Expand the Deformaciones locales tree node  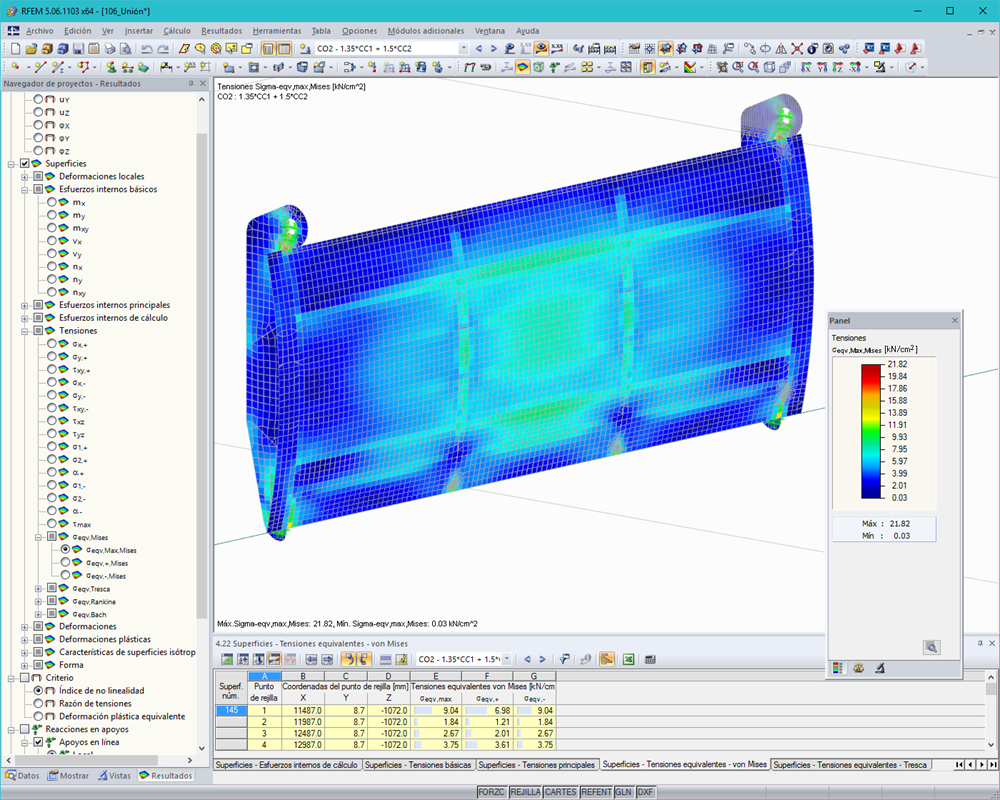pos(25,177)
